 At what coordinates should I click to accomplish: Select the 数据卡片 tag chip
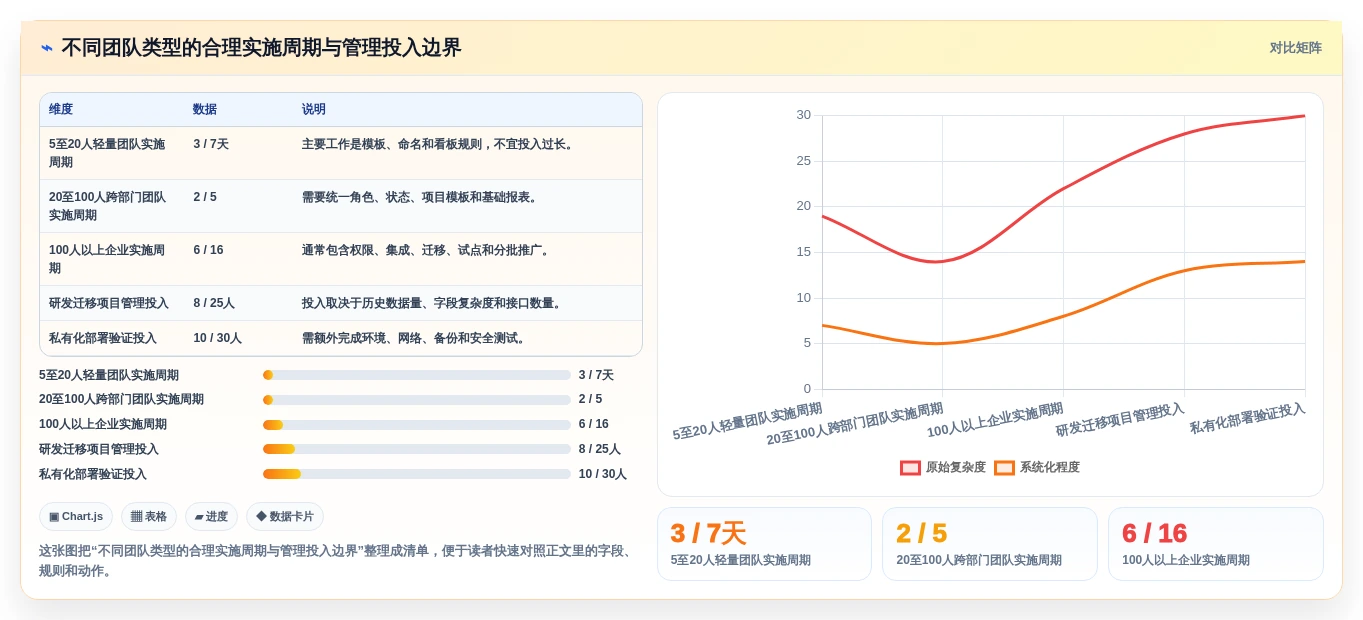click(x=285, y=516)
